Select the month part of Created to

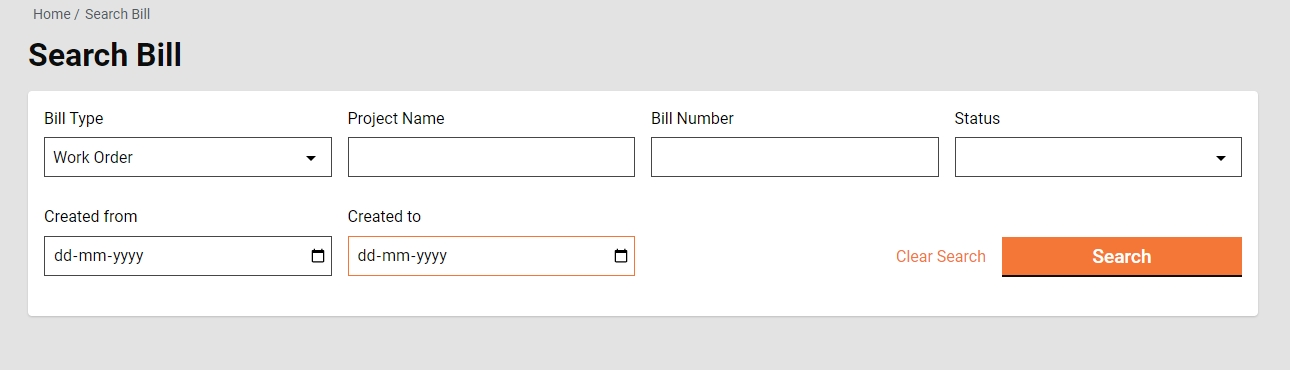[x=393, y=256]
